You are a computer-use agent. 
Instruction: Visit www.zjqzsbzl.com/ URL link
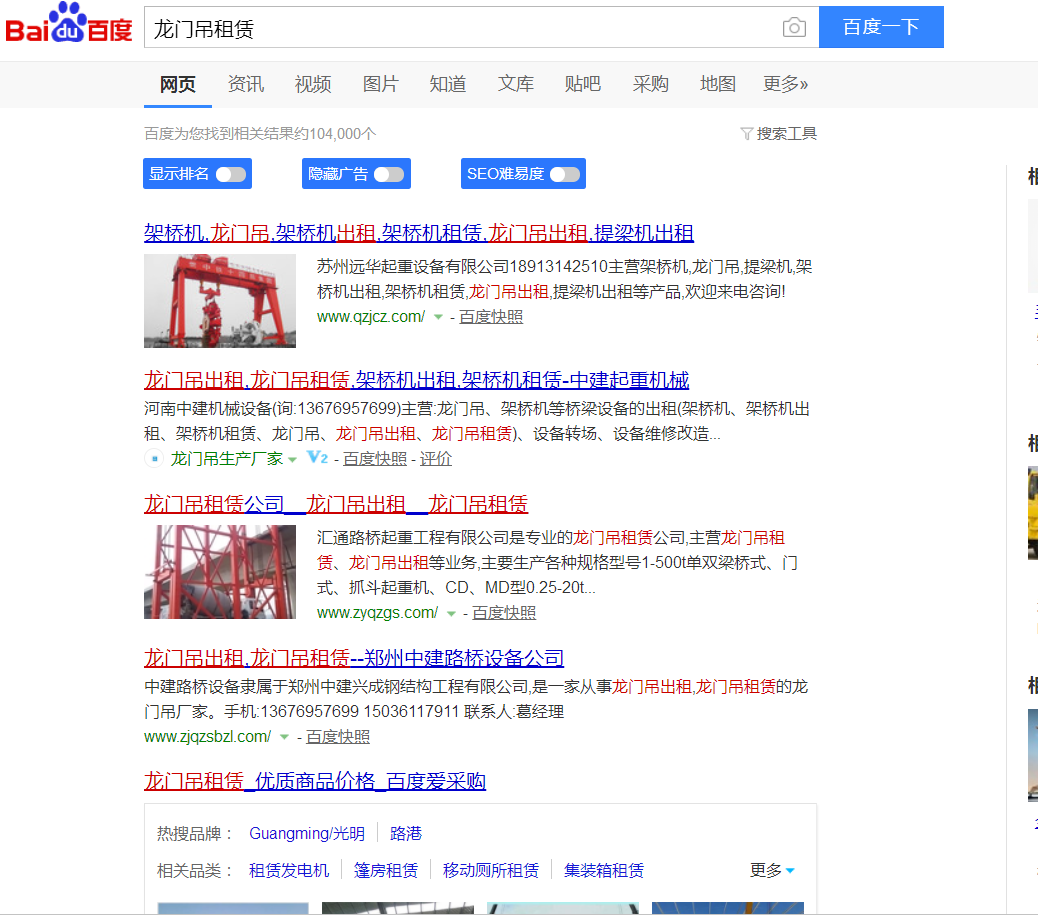[207, 737]
